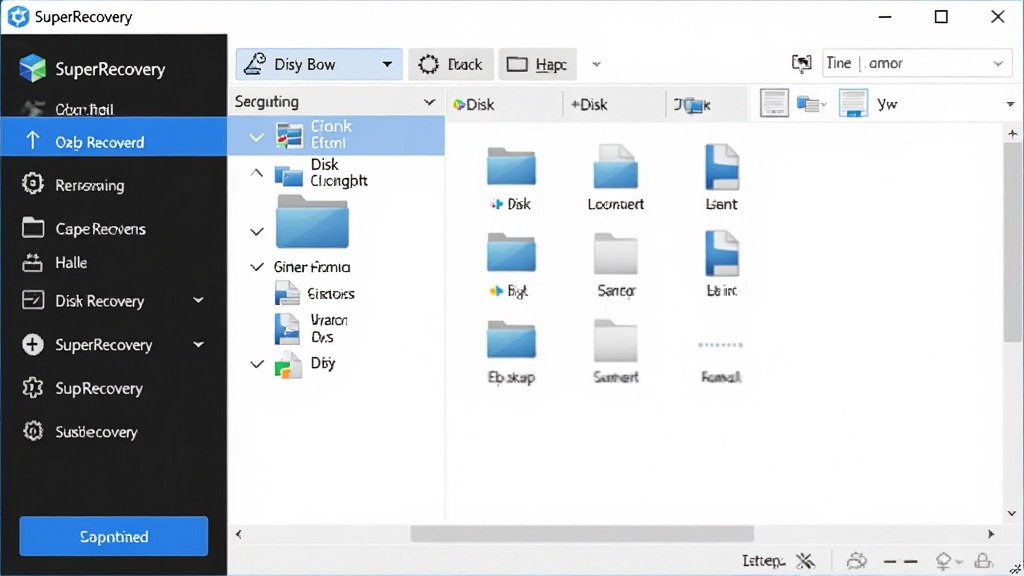Click the Hapc toolbar button

click(537, 64)
